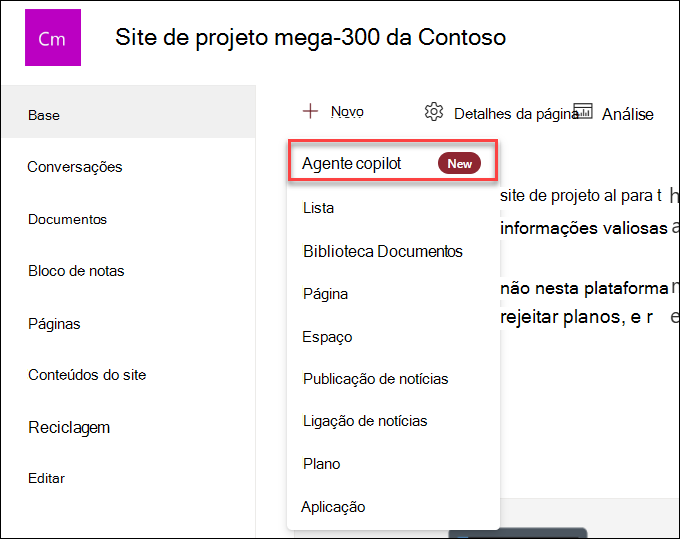Click the site title 'Site de projeto mega-300 da Contoso'
Viewport: 680px width, 539px height.
click(x=311, y=37)
